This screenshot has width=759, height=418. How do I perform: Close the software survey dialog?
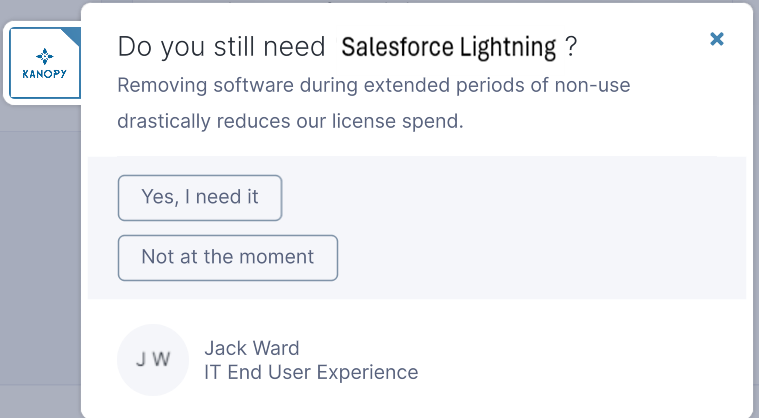[716, 39]
